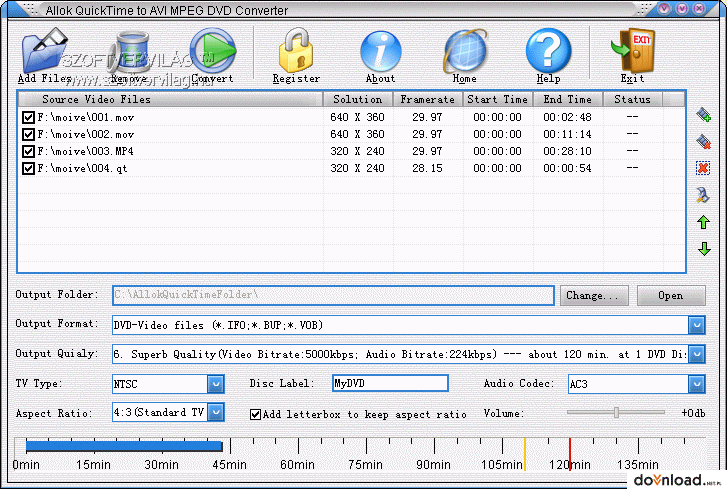Viewport: 727px width, 489px height.
Task: Select the F:\moive\002.mov file row
Action: coord(352,134)
